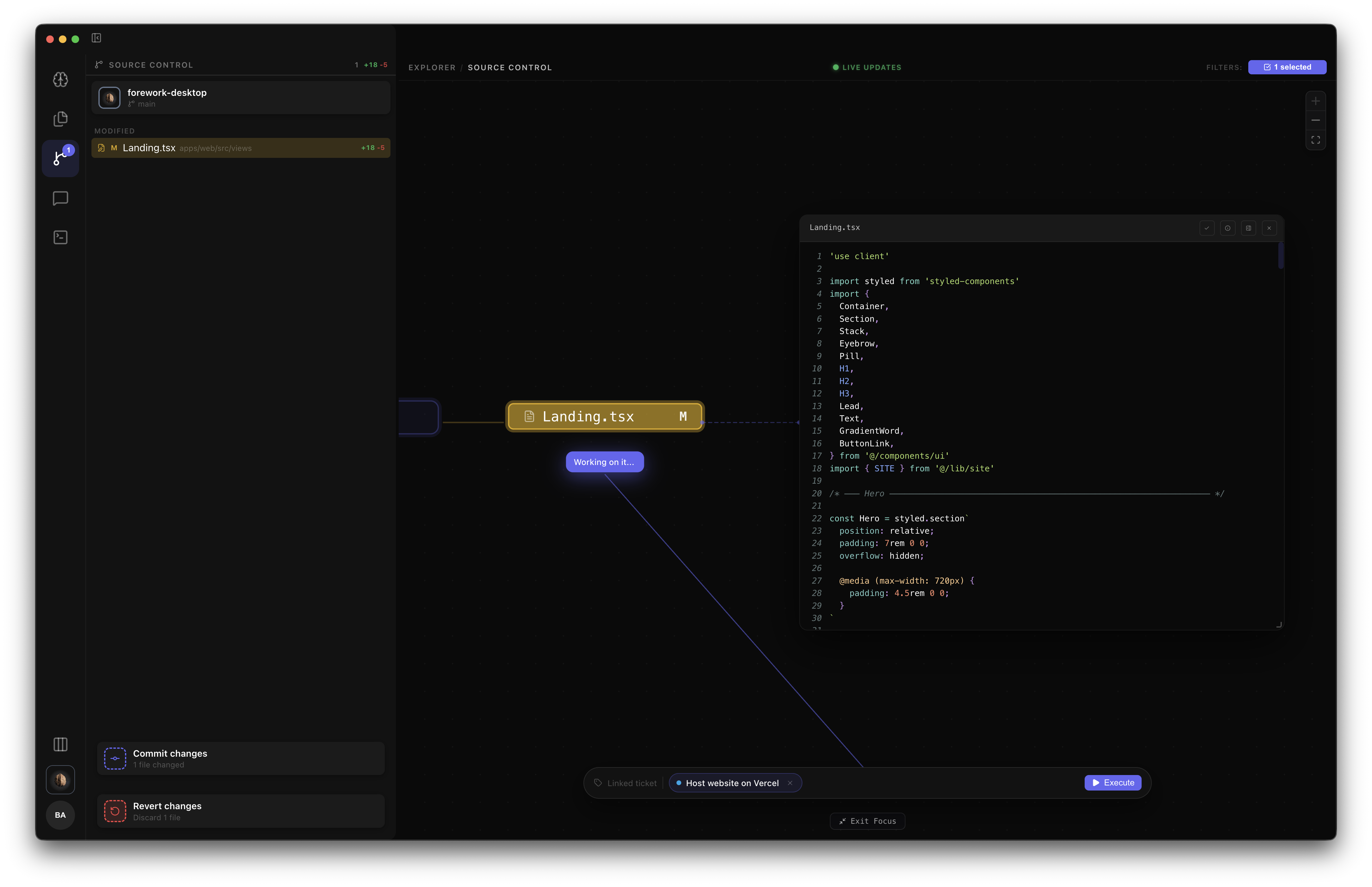Zoom out on the canvas with minus
Screen dimensions: 1372x887
click(x=1315, y=121)
